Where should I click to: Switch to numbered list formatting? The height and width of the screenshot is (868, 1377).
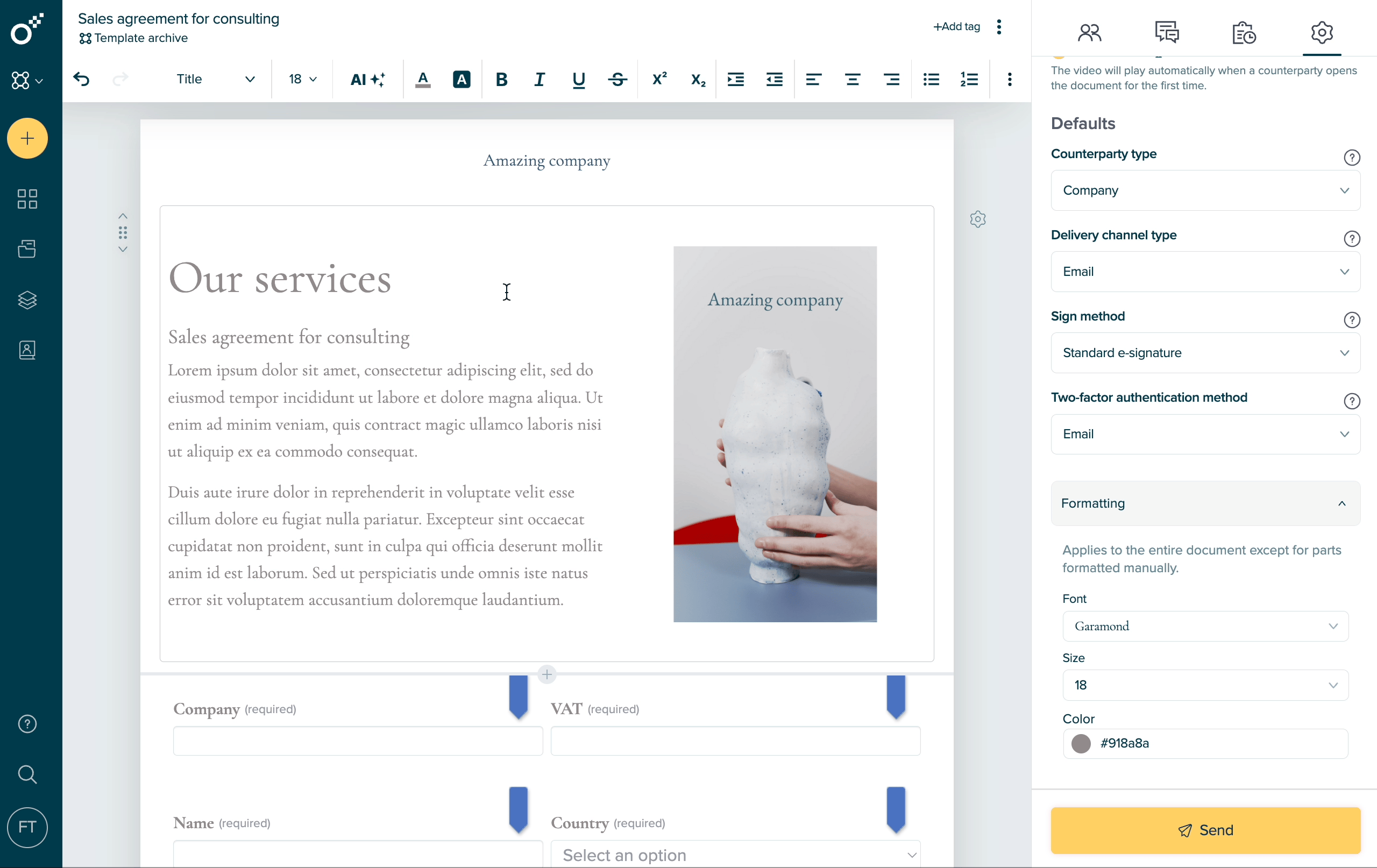(x=970, y=80)
